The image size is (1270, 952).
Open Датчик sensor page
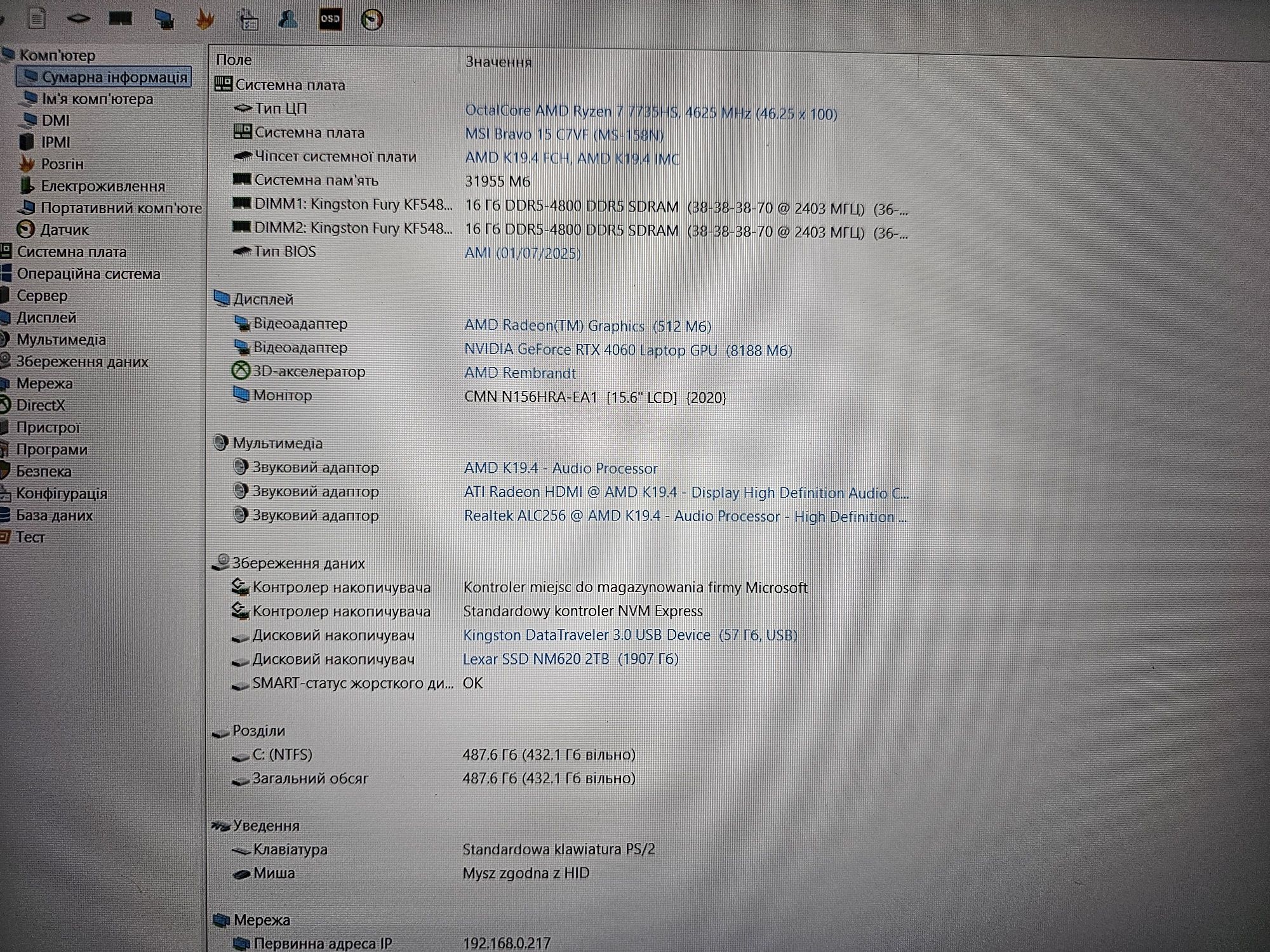[x=53, y=229]
